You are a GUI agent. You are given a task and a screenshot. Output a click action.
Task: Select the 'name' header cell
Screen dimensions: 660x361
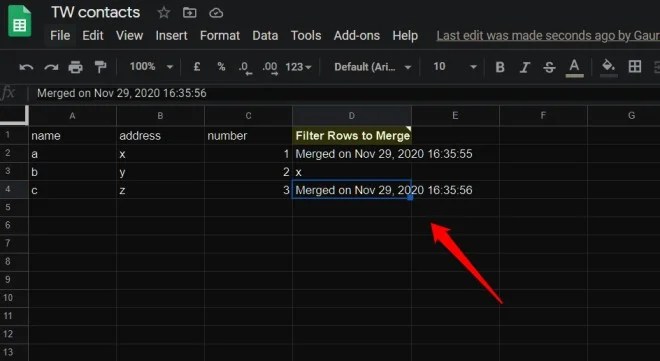[x=72, y=135]
